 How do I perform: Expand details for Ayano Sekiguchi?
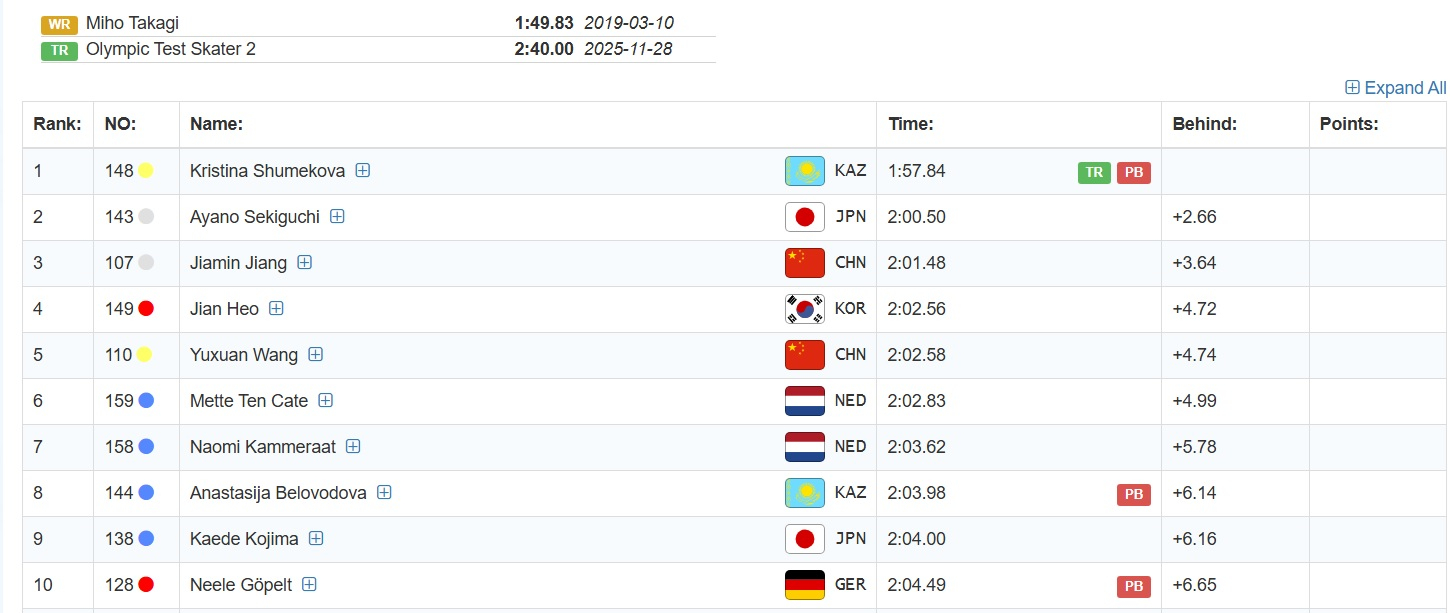coord(337,216)
